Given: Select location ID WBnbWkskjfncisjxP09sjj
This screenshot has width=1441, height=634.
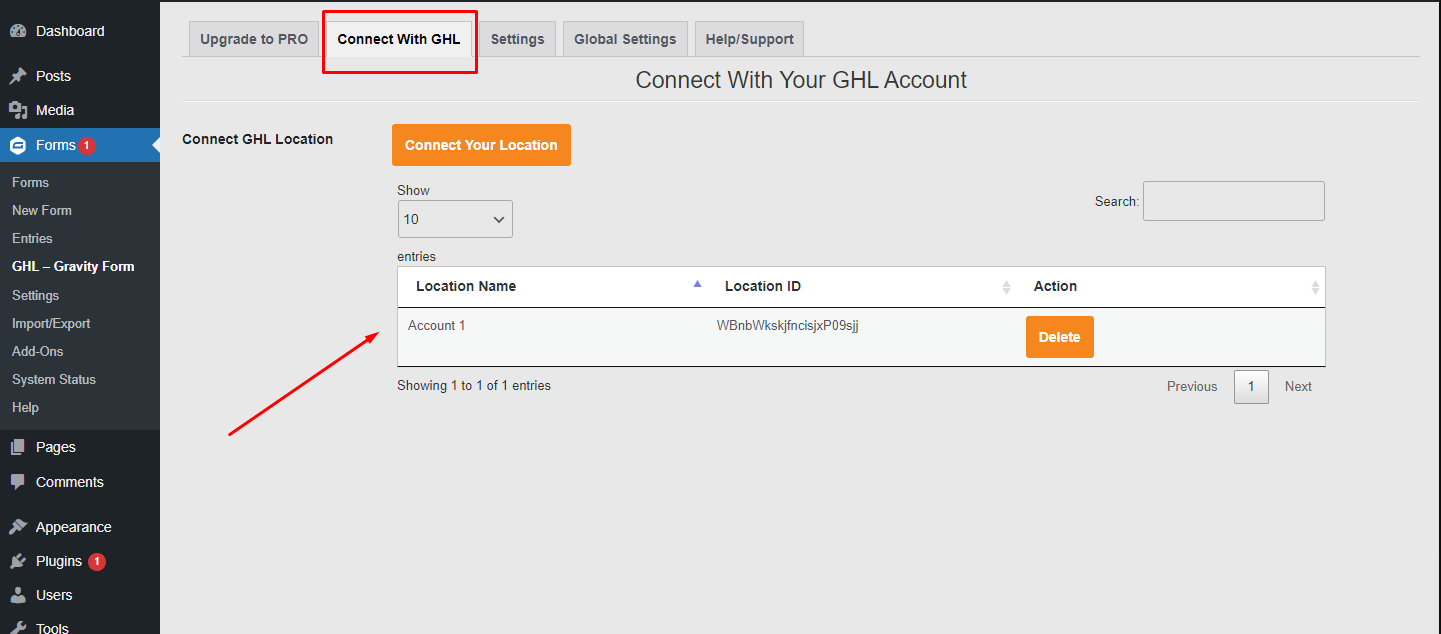Looking at the screenshot, I should coord(788,325).
